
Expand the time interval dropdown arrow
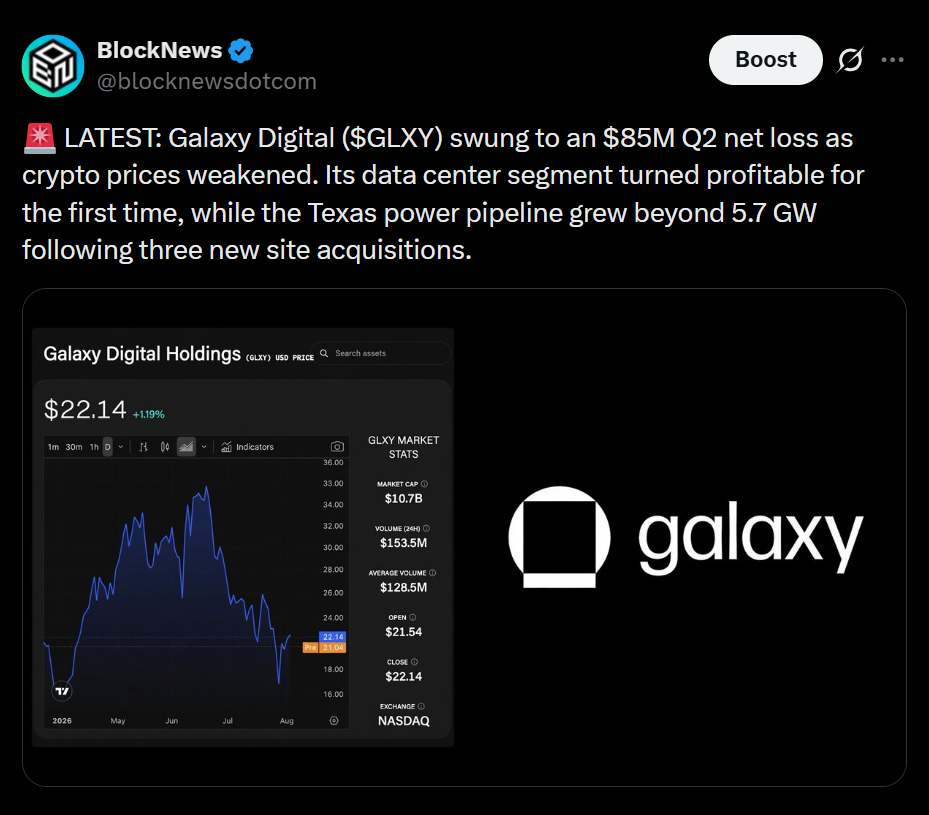(x=121, y=447)
